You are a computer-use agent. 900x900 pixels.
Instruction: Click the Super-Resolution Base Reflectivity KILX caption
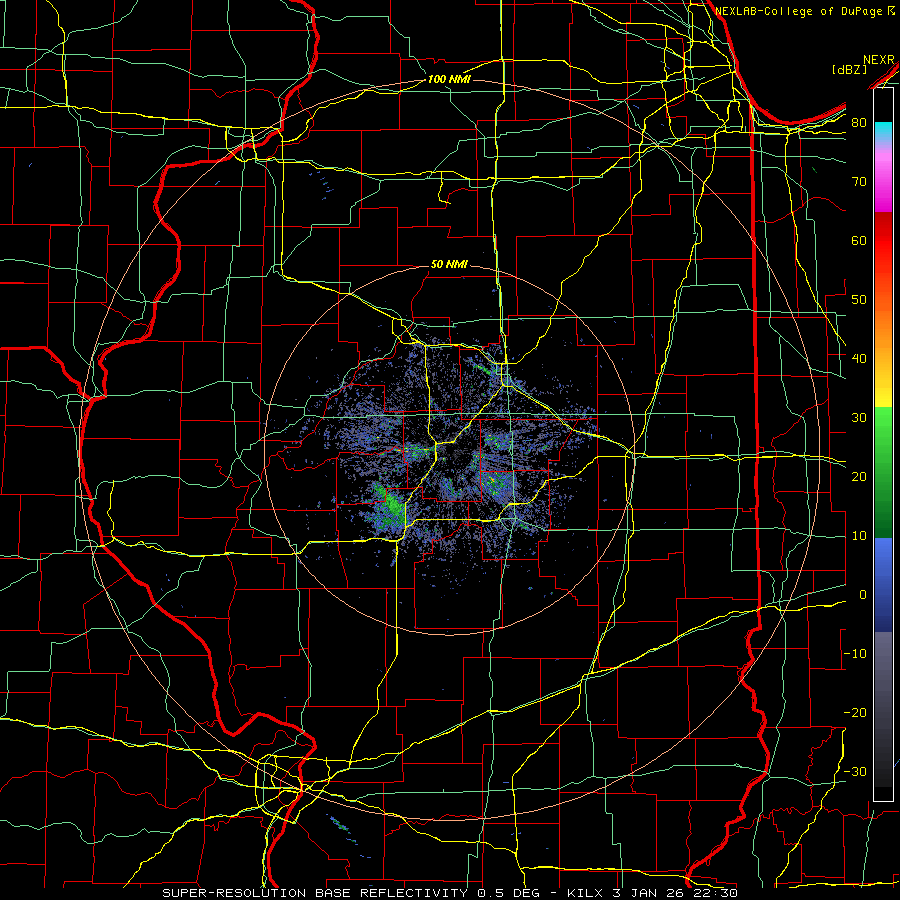(x=449, y=893)
